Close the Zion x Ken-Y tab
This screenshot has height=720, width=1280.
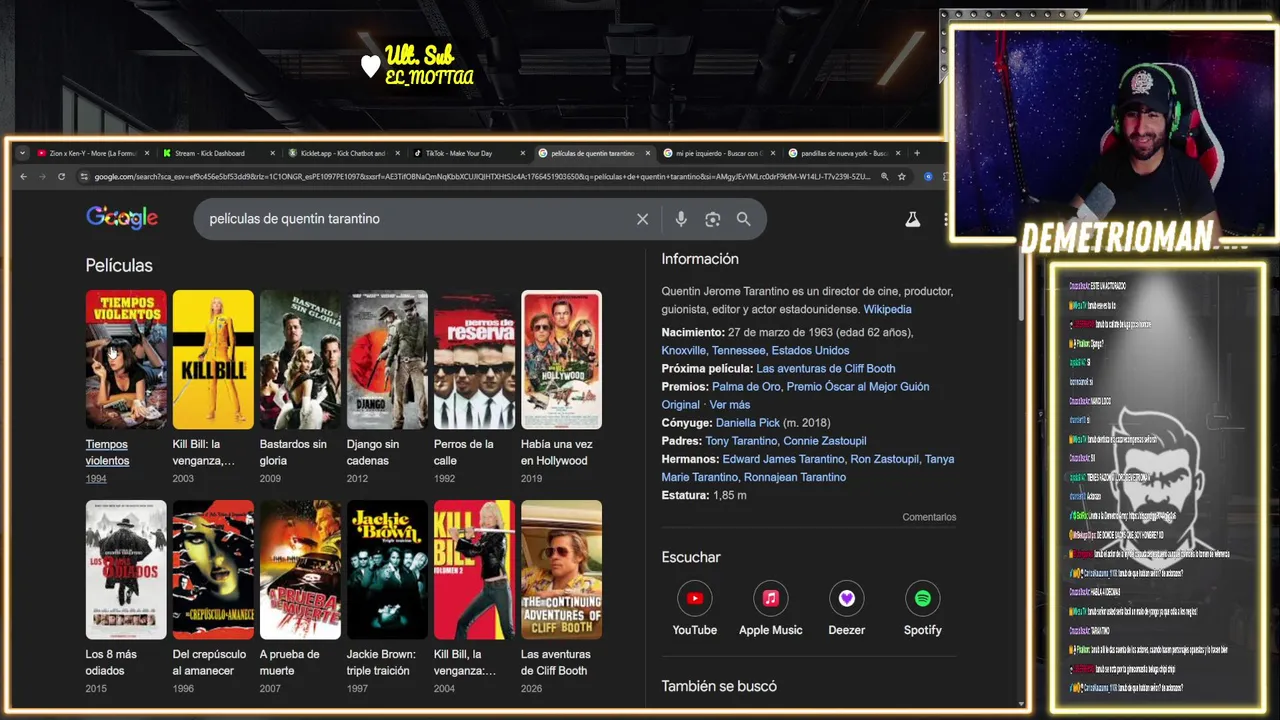(x=147, y=153)
